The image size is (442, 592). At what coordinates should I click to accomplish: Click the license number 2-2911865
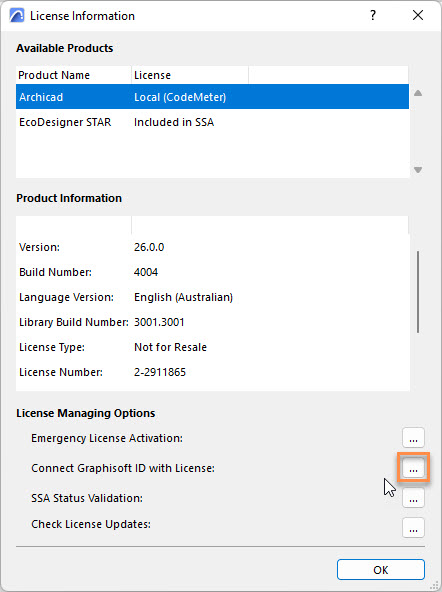coord(160,372)
